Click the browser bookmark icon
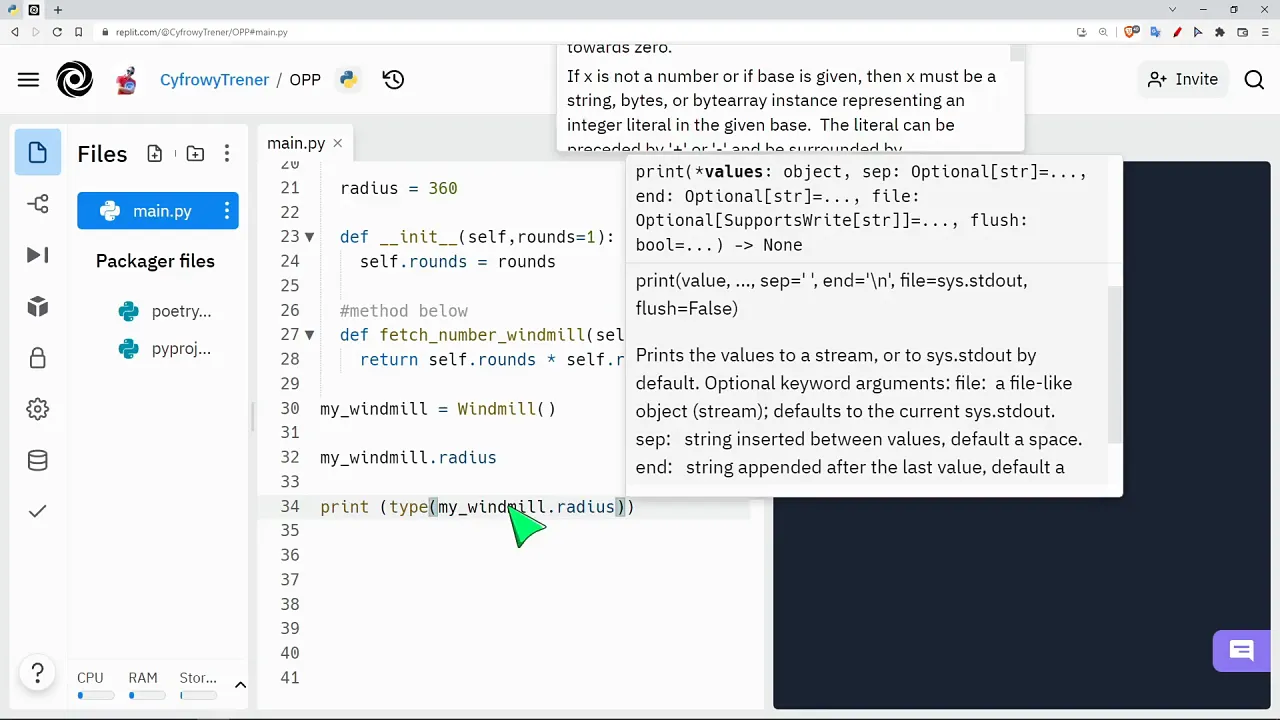This screenshot has width=1280, height=720. click(x=79, y=32)
